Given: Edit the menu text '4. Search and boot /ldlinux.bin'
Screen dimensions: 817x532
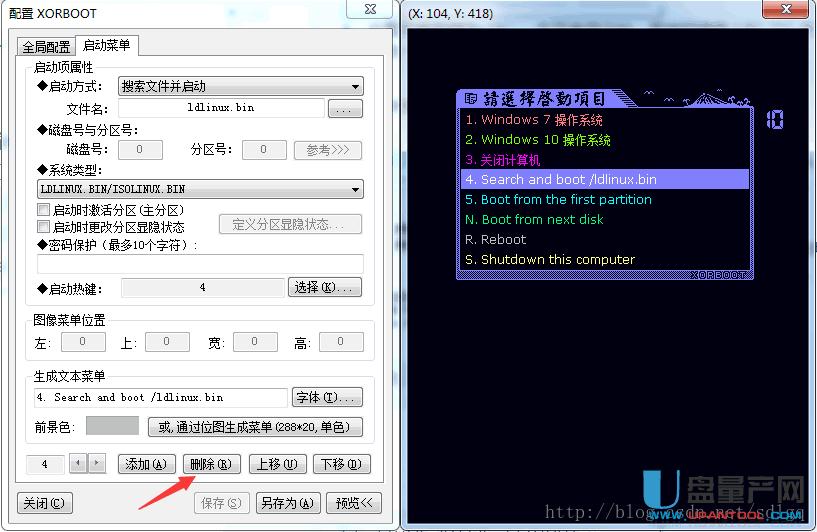Looking at the screenshot, I should [160, 398].
